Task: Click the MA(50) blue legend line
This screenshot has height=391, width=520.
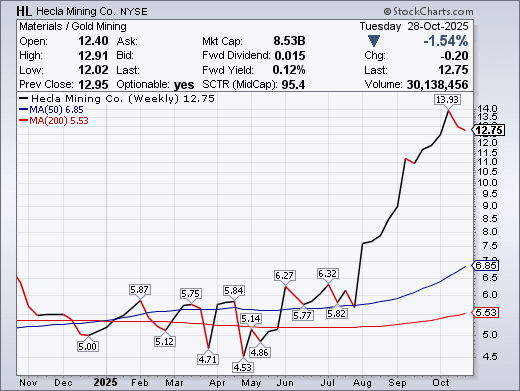Action: pyautogui.click(x=24, y=109)
